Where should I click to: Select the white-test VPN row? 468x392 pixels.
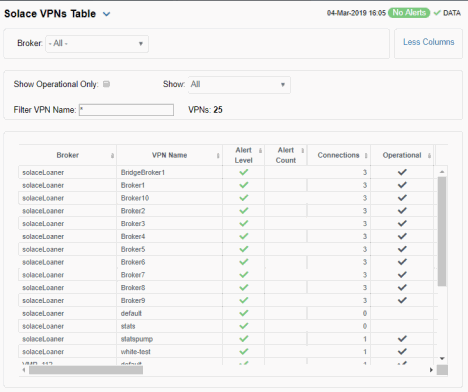coord(226,352)
